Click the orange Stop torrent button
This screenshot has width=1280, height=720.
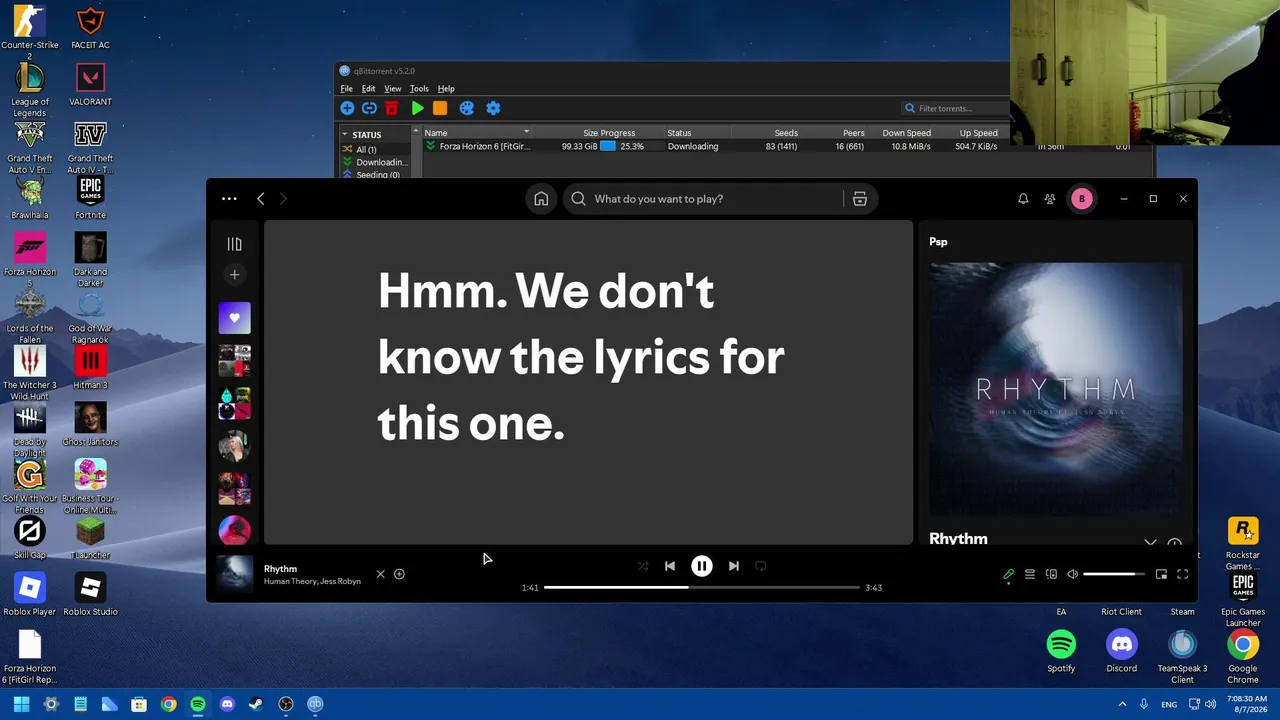440,108
